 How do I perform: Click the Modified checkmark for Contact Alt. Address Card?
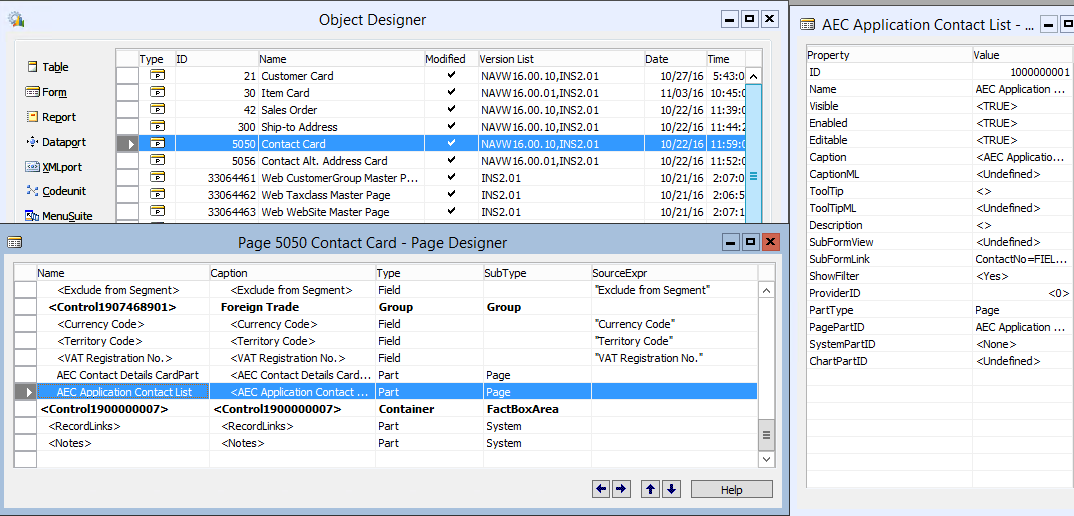point(451,160)
